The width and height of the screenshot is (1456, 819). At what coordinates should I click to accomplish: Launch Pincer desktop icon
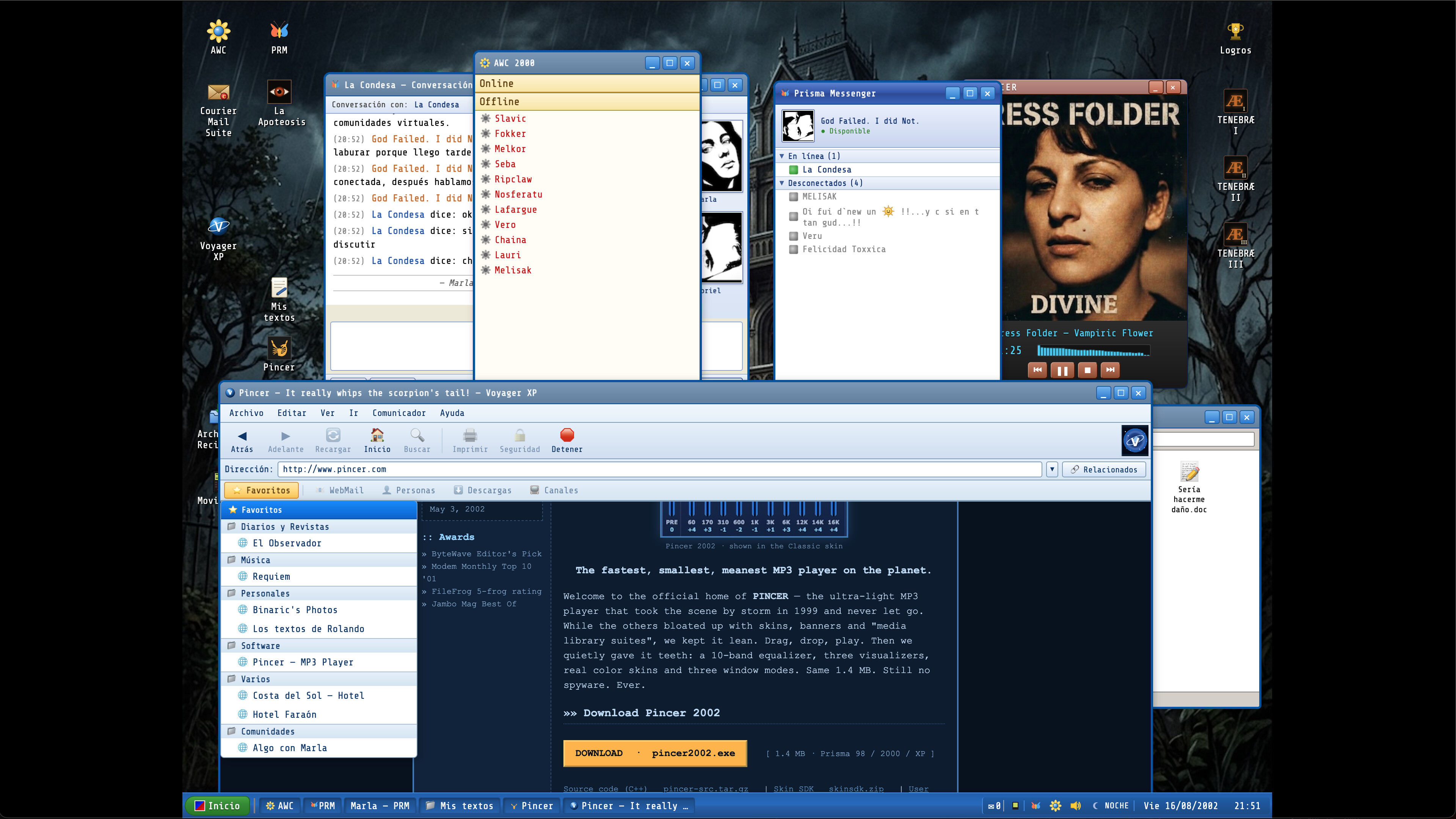[279, 354]
